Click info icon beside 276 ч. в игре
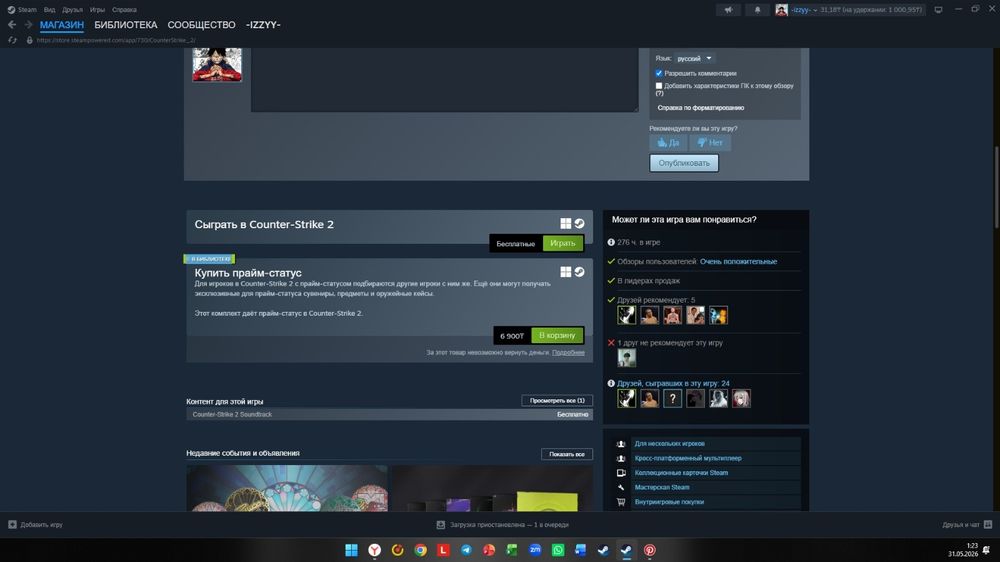The image size is (1000, 562). coord(611,242)
